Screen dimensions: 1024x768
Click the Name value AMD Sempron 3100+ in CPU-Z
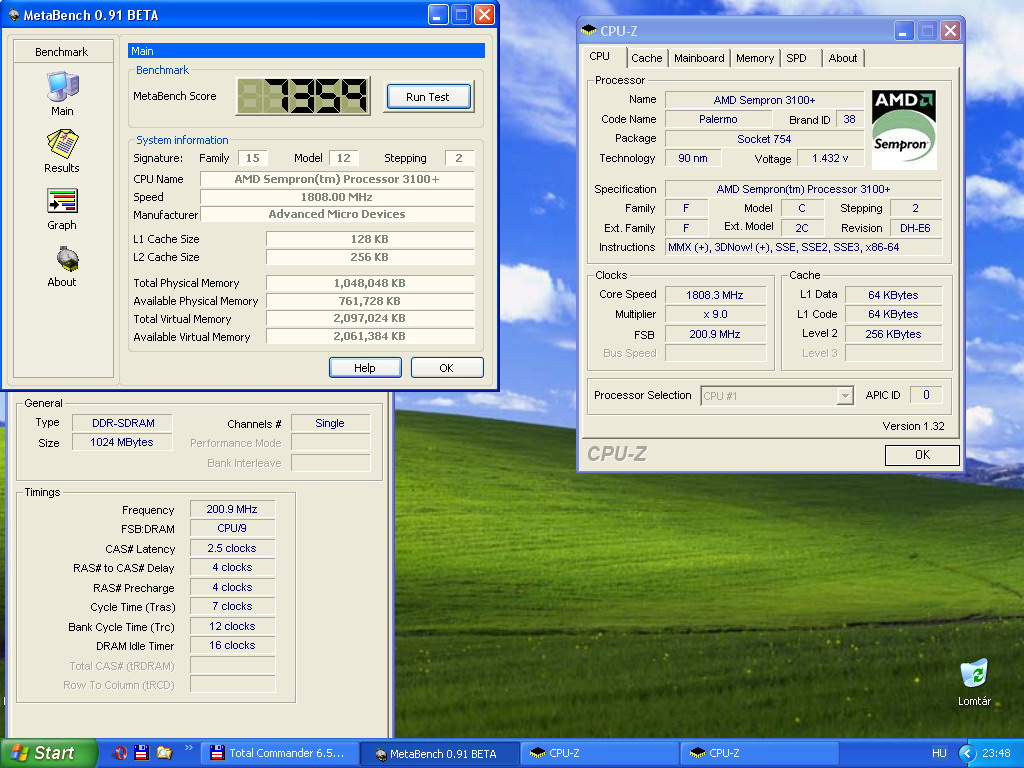coord(764,100)
